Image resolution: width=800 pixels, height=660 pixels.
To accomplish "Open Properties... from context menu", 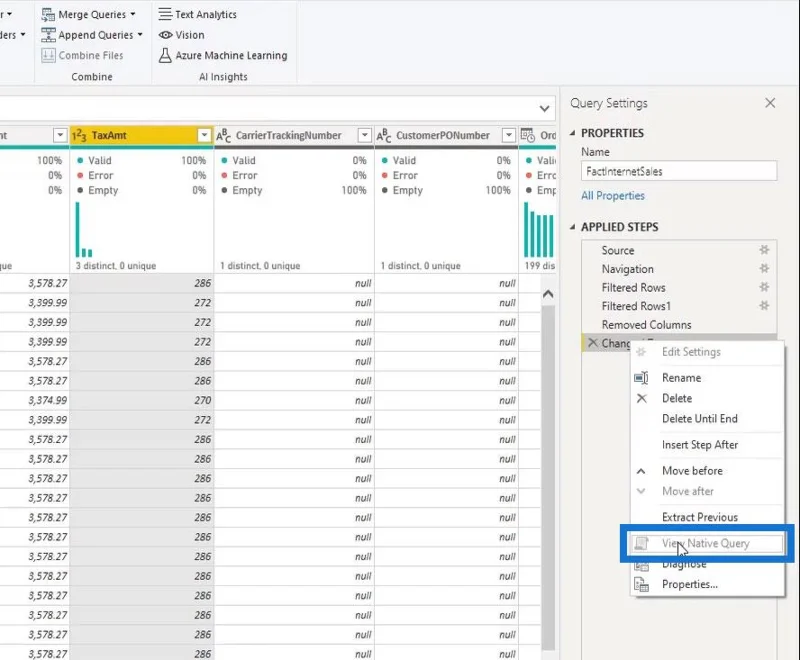I will pyautogui.click(x=690, y=585).
